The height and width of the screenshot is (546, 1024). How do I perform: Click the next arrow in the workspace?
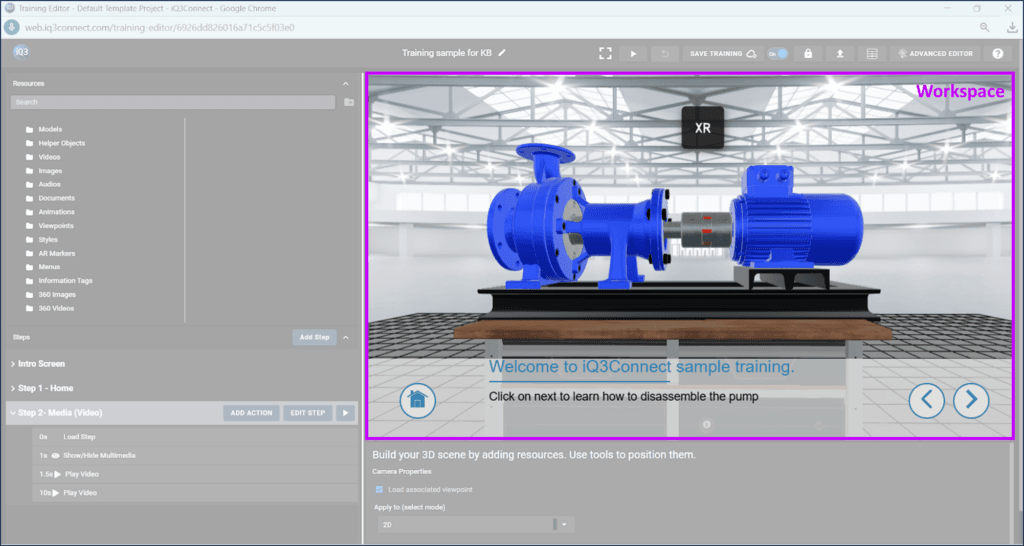971,400
